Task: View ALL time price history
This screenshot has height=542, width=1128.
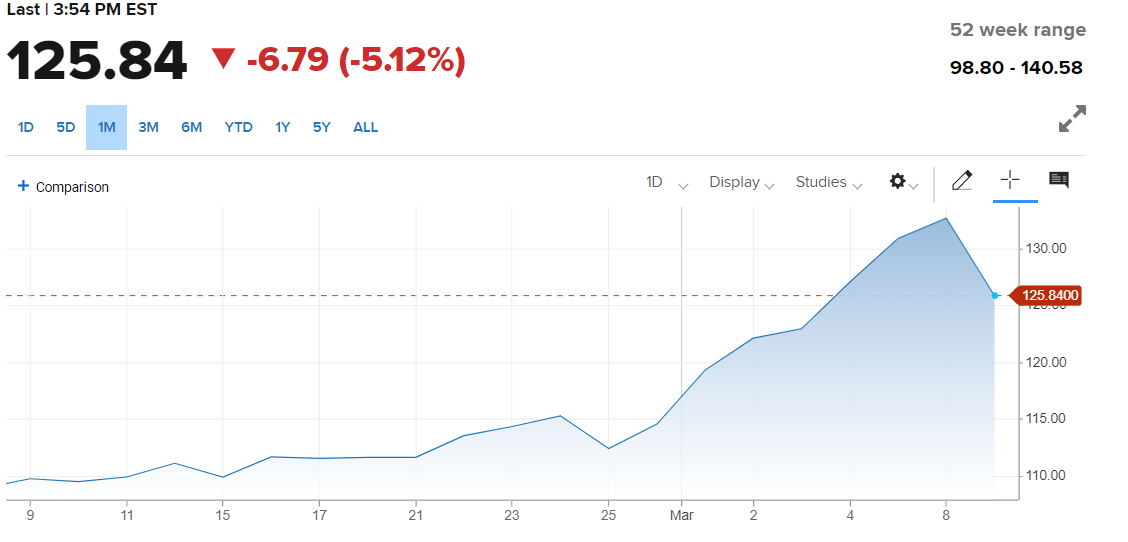Action: (366, 127)
